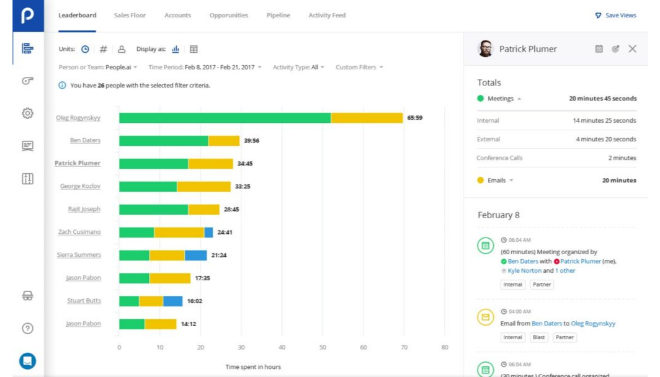Open the Time Period date dropdown
Viewport: 660px width, 377px height.
[x=205, y=67]
